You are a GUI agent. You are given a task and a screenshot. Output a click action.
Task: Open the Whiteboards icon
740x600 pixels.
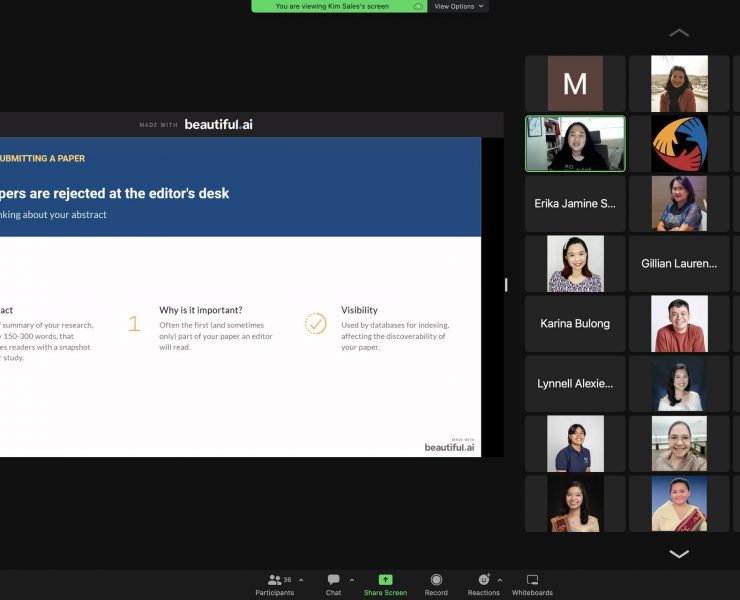532,580
